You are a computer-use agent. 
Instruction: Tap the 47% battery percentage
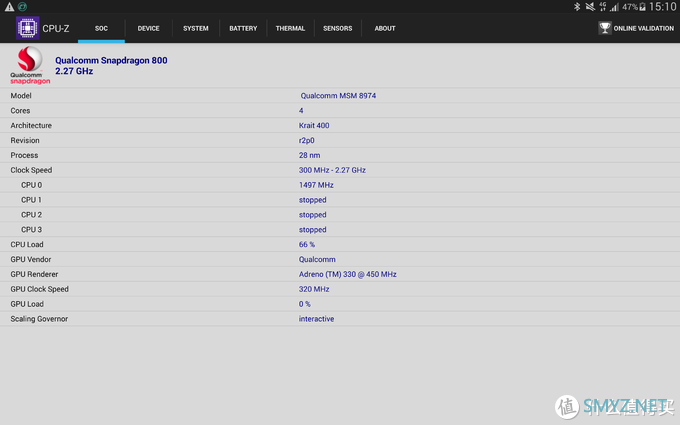click(x=630, y=7)
